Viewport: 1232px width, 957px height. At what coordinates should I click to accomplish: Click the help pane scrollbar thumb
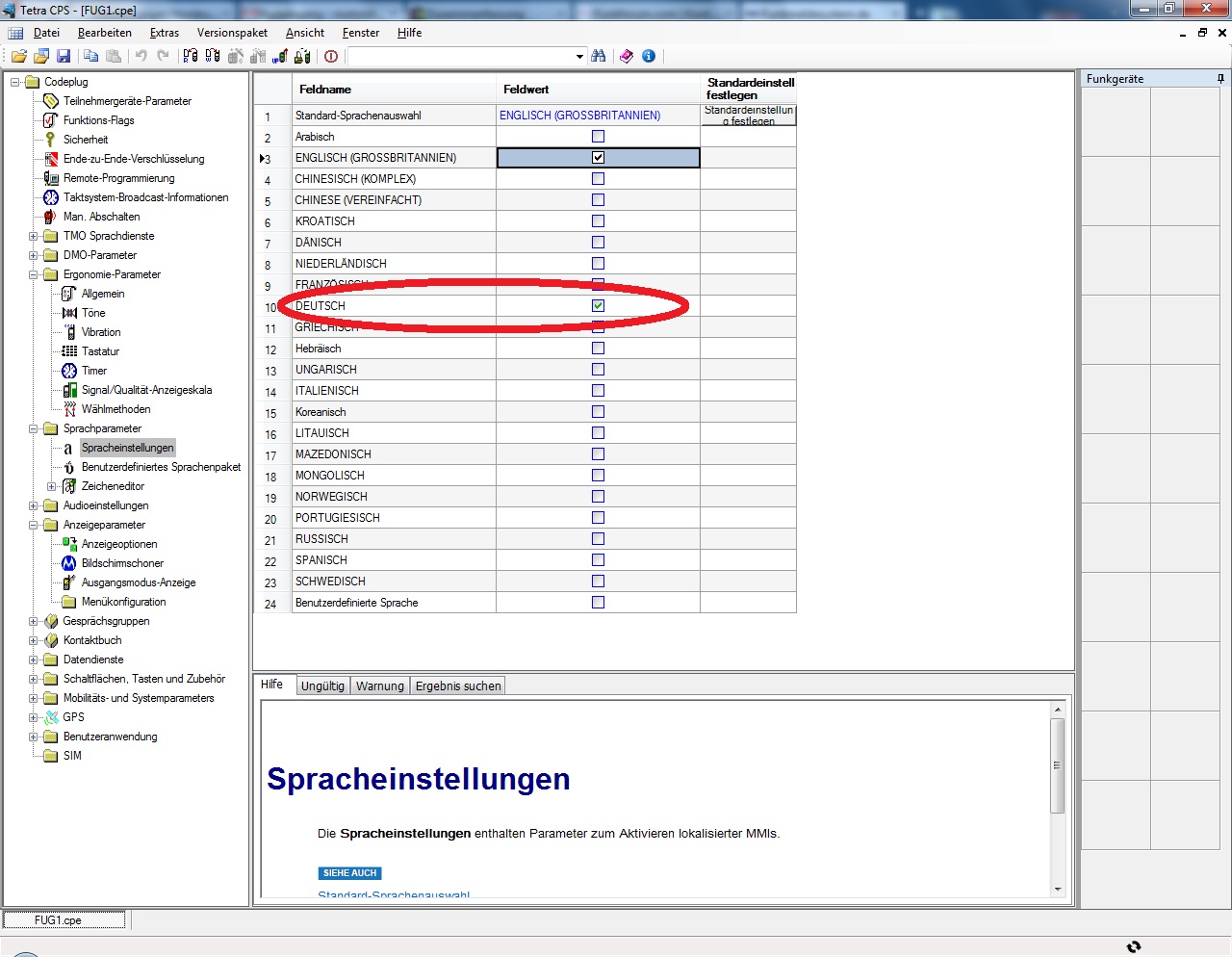[1058, 766]
